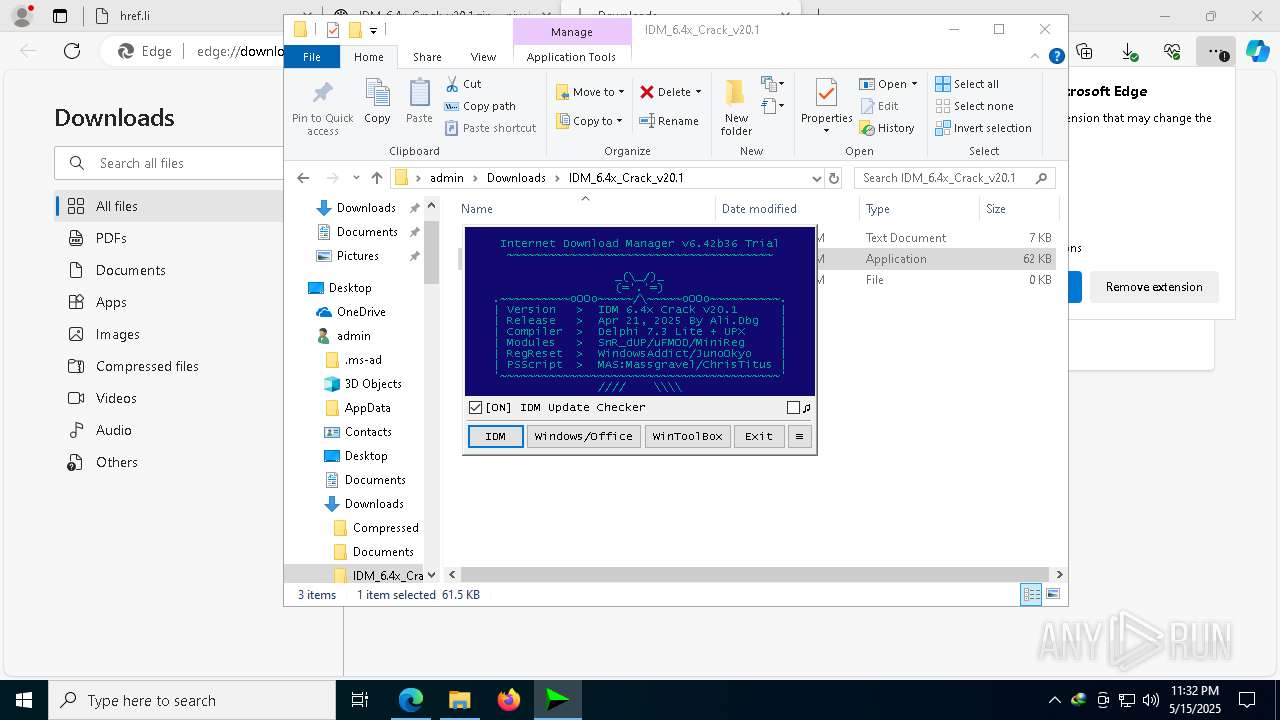The image size is (1280, 720).
Task: Click Copy path in the ribbon
Action: 480,106
